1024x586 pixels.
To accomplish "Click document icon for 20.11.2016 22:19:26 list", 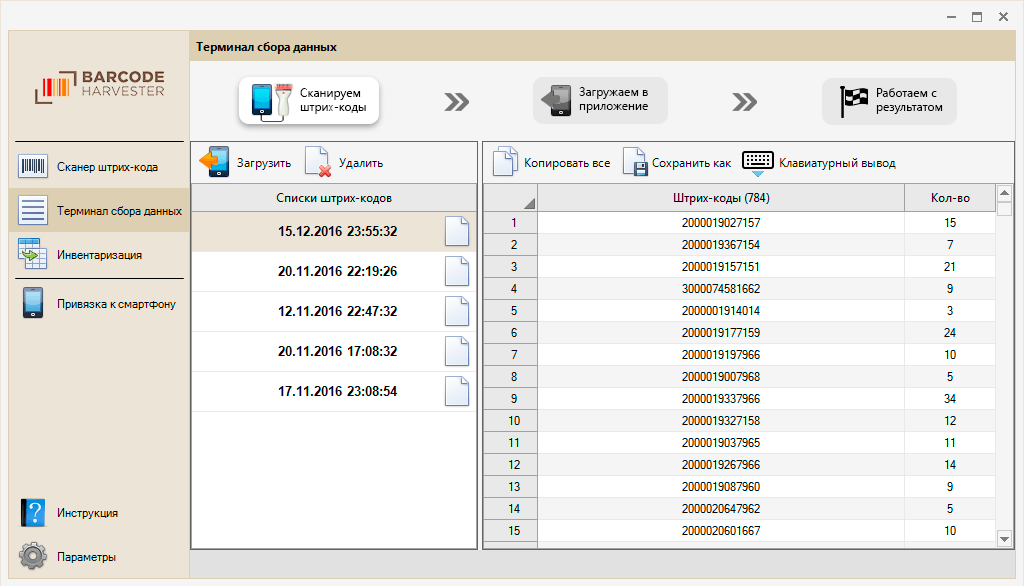I will [x=456, y=271].
